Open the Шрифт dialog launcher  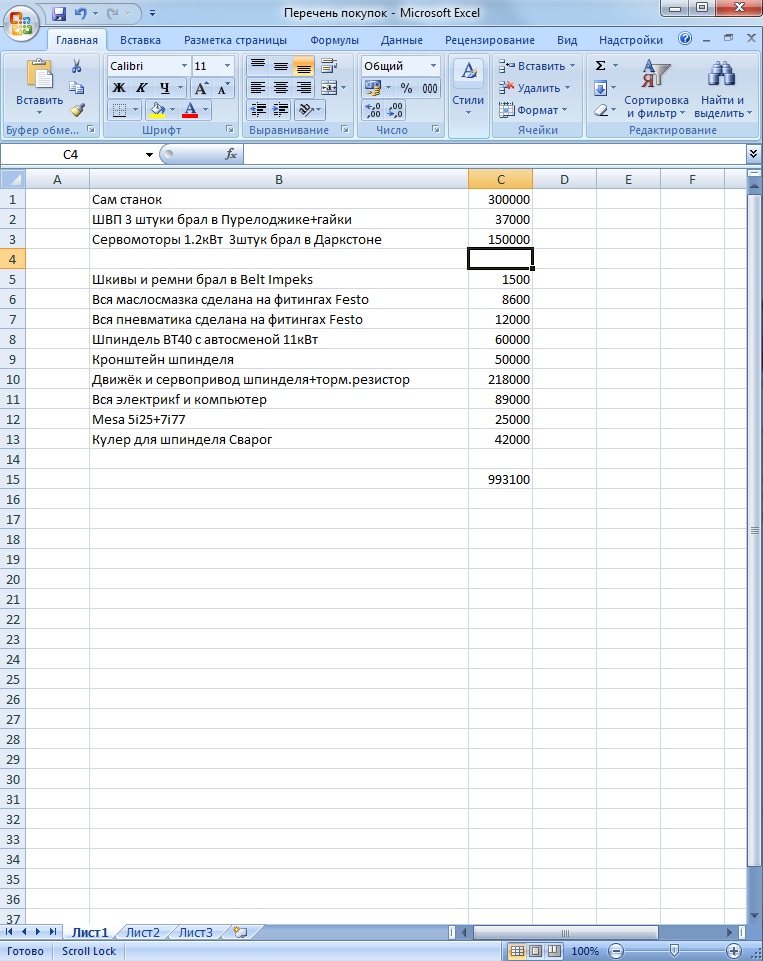(x=230, y=129)
